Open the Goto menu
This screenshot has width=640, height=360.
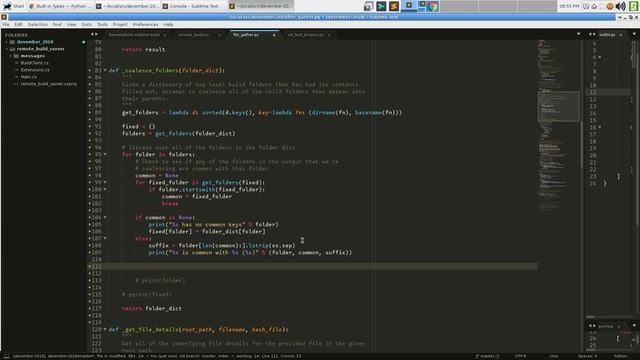pos(87,24)
